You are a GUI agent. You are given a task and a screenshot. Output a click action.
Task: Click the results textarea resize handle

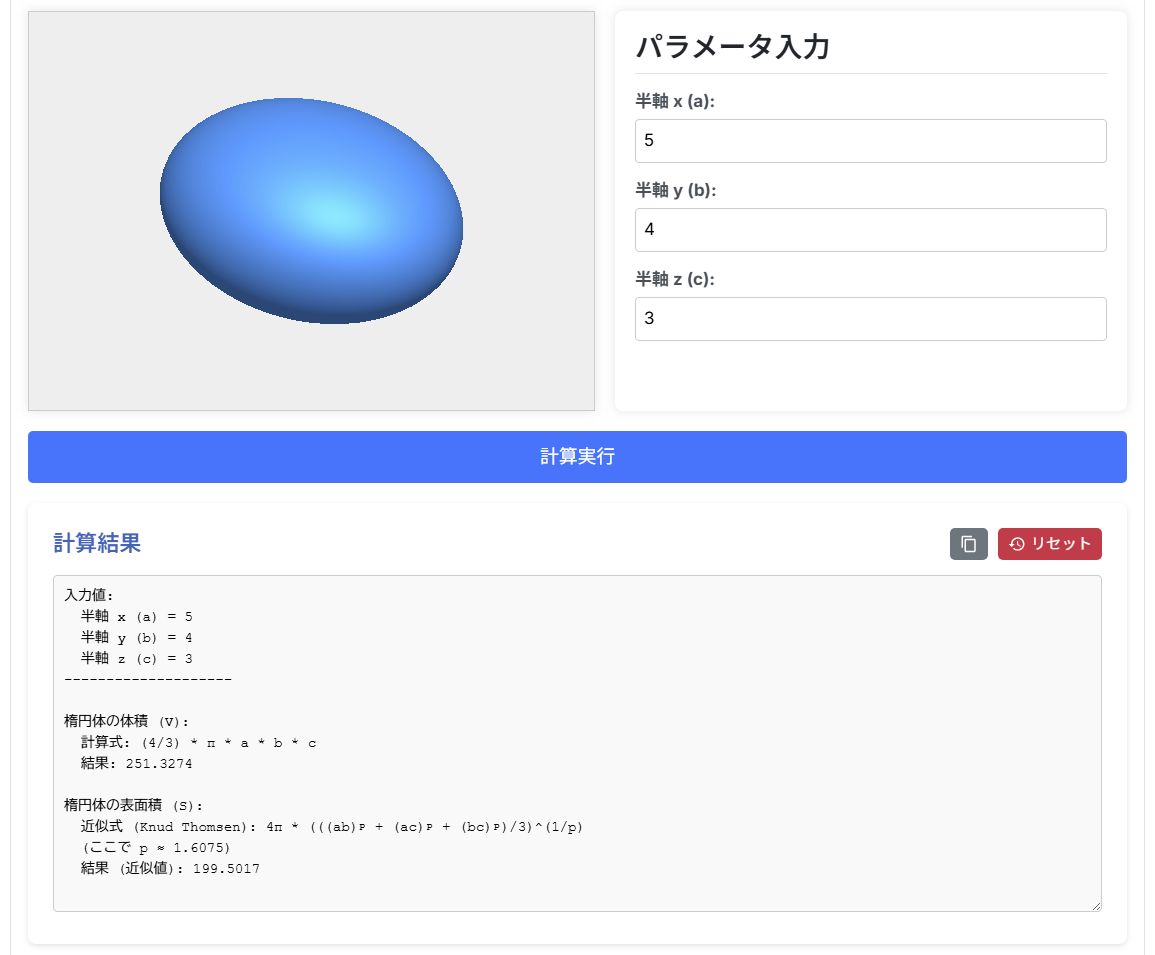(1096, 906)
